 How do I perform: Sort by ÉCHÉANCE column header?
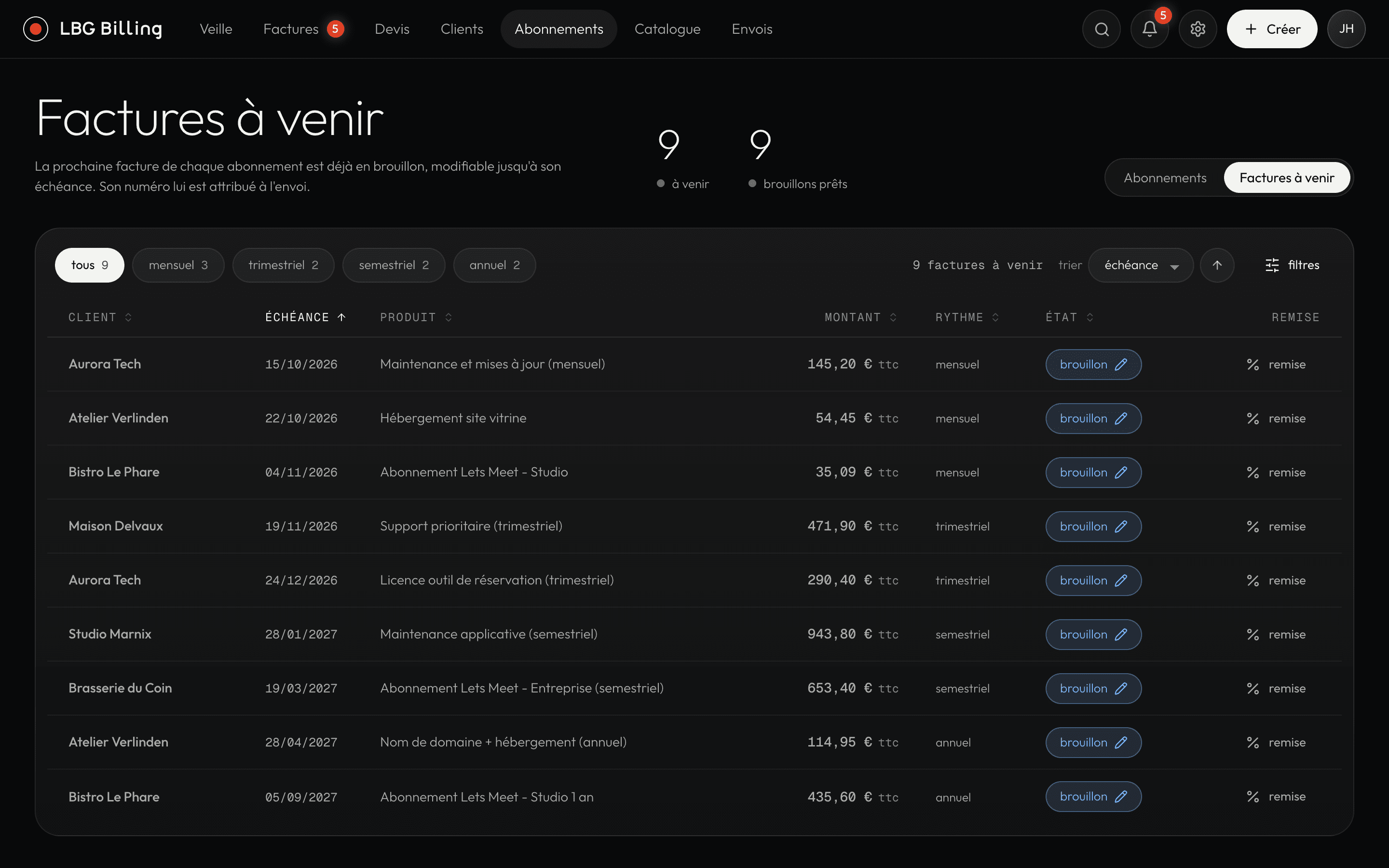click(x=305, y=317)
